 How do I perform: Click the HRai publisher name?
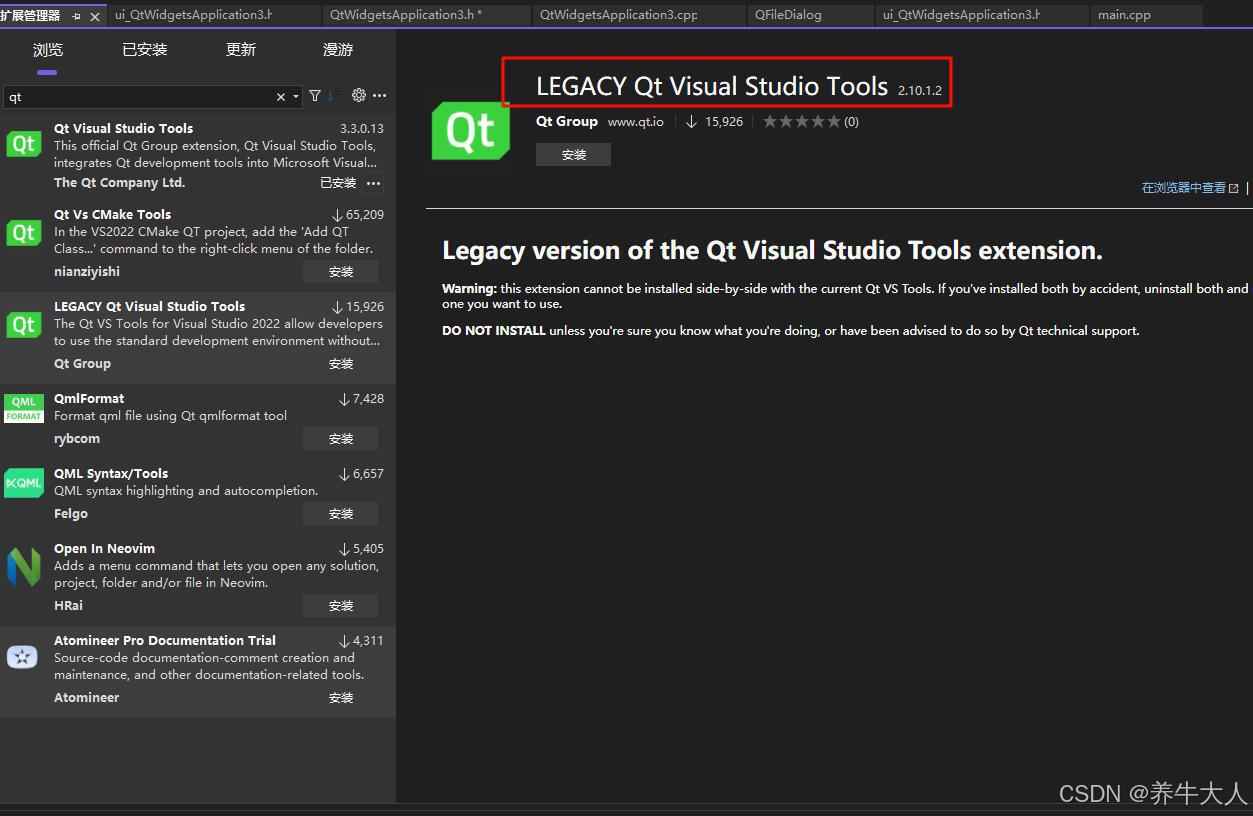click(x=69, y=605)
